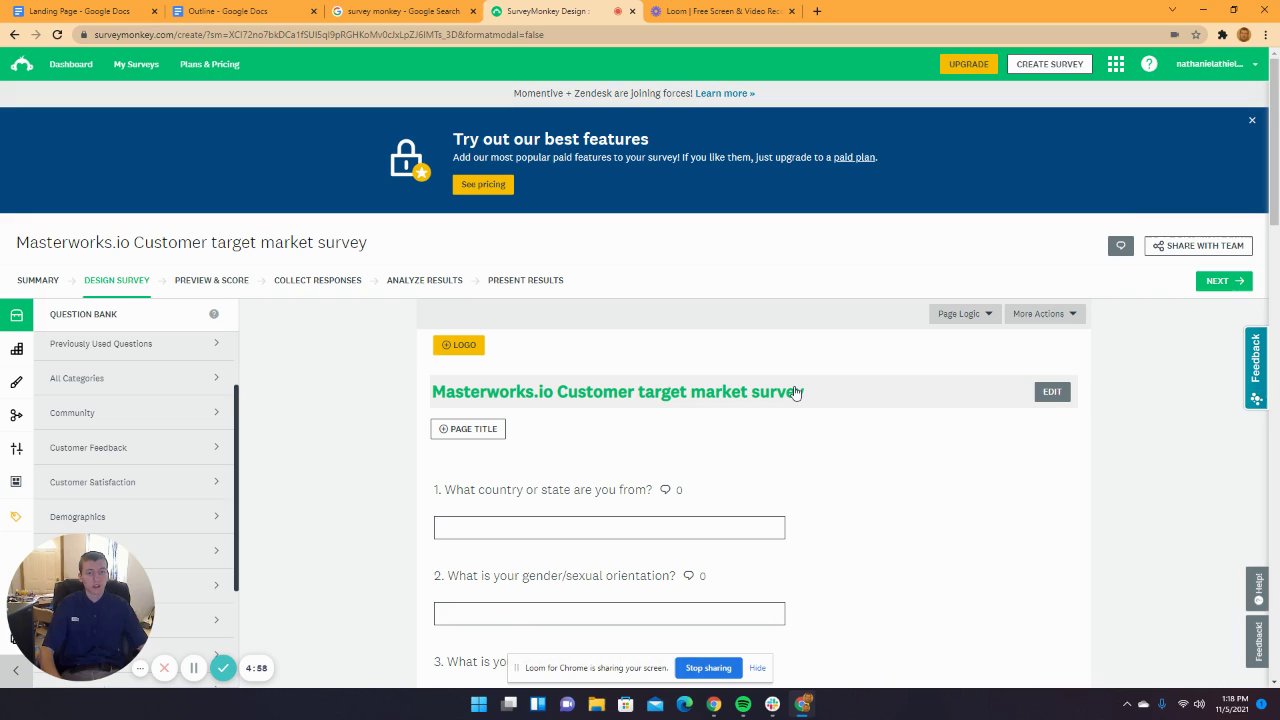The height and width of the screenshot is (720, 1280).
Task: Dismiss the blue Try out features banner
Action: [1252, 120]
